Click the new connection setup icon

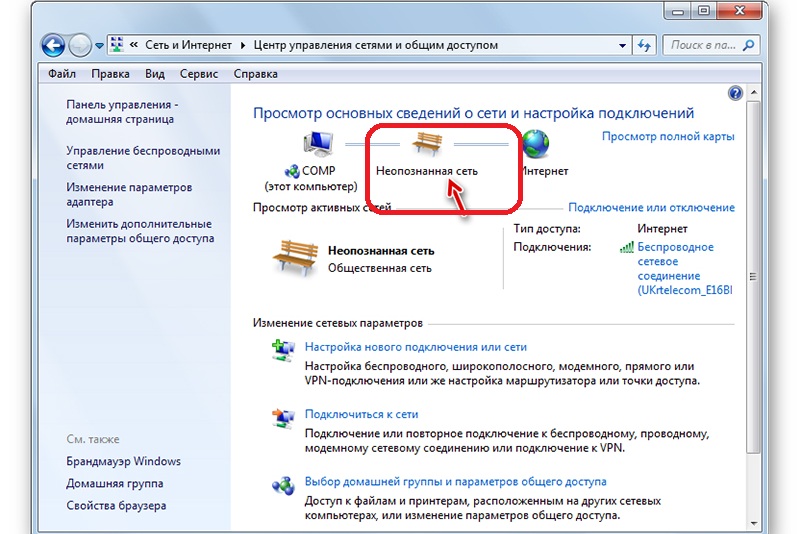point(283,350)
